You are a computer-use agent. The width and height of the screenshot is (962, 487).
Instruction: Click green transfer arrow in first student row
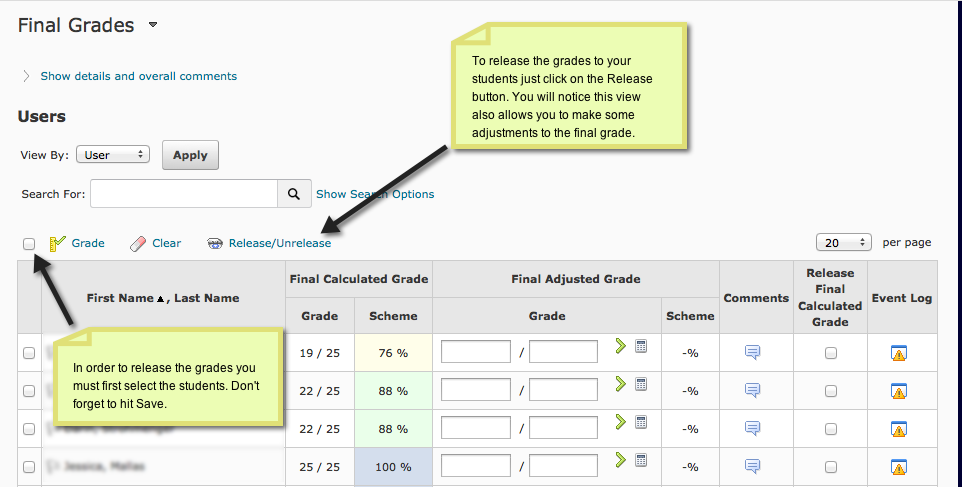coord(621,346)
